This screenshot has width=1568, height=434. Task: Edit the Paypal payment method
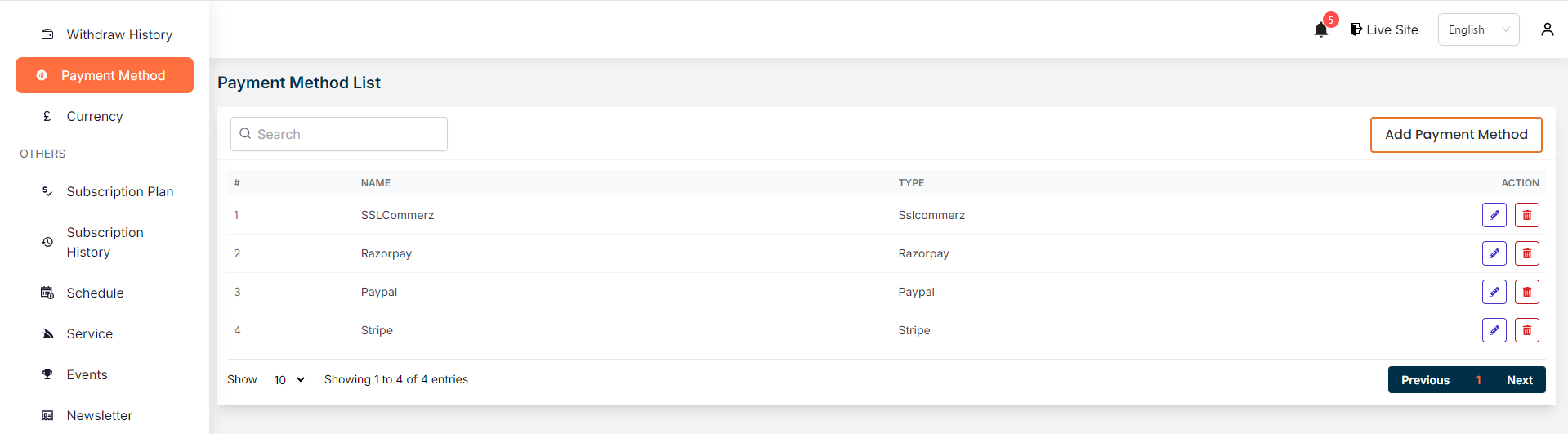1494,292
